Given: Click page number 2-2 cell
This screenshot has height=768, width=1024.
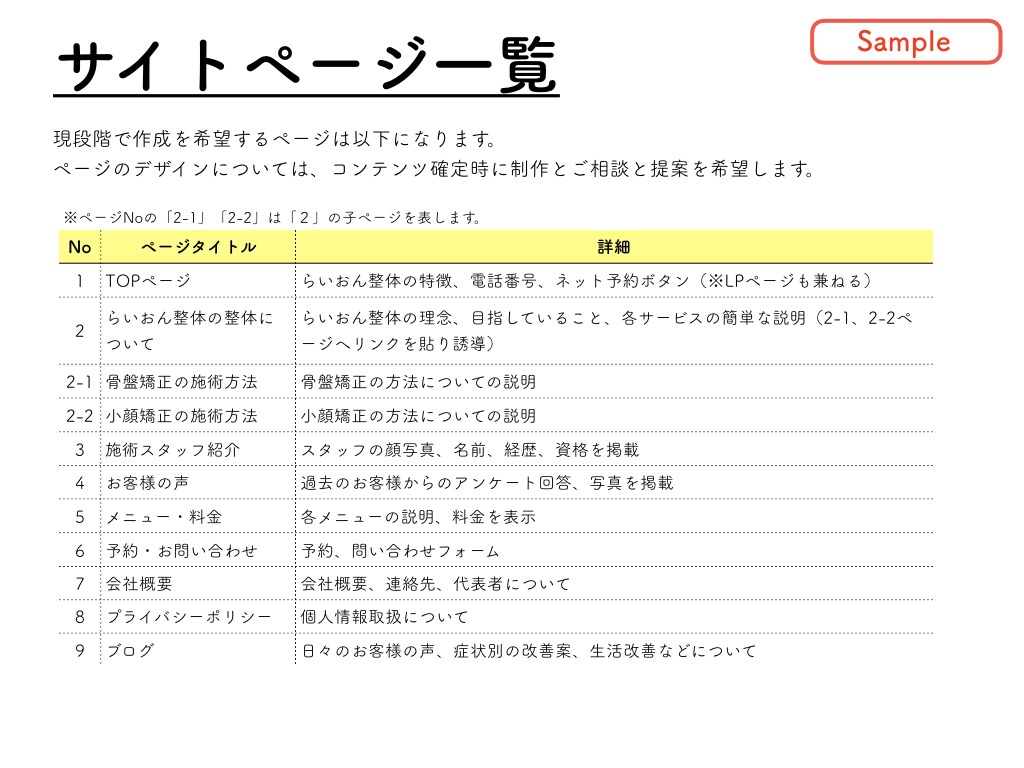Looking at the screenshot, I should pos(80,416).
